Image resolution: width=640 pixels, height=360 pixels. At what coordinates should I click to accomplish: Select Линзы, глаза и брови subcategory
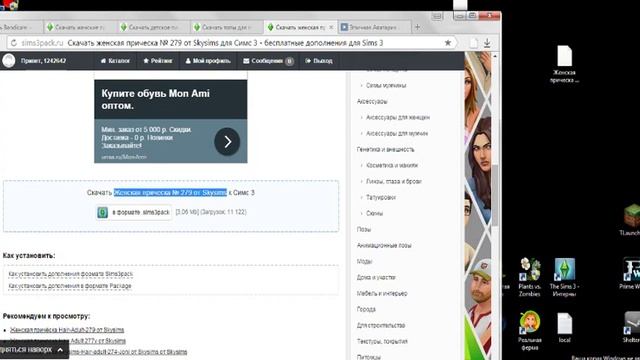(x=393, y=181)
